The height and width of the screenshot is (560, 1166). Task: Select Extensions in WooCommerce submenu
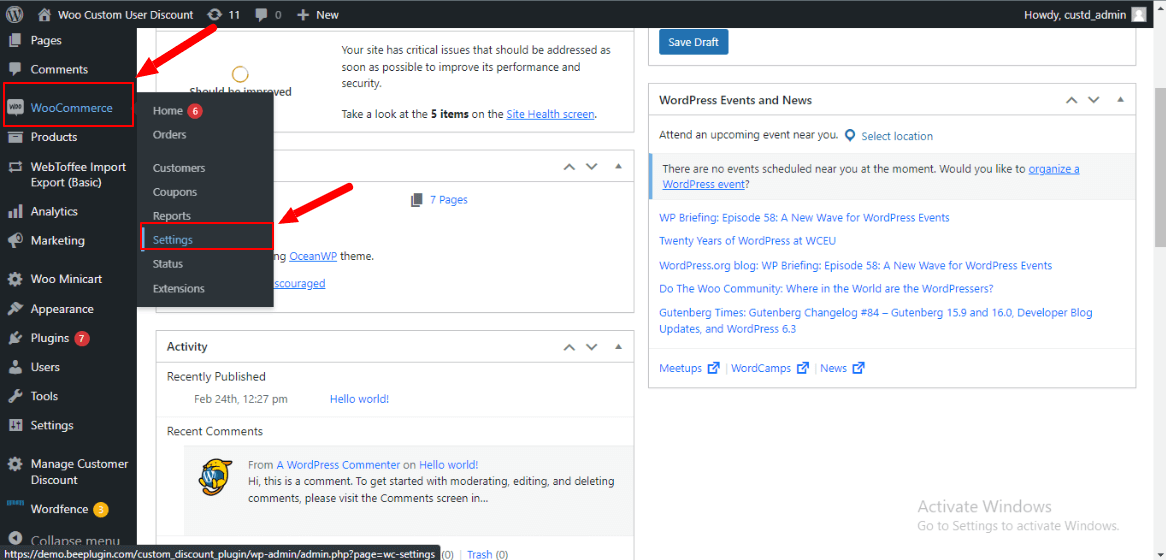pyautogui.click(x=178, y=289)
